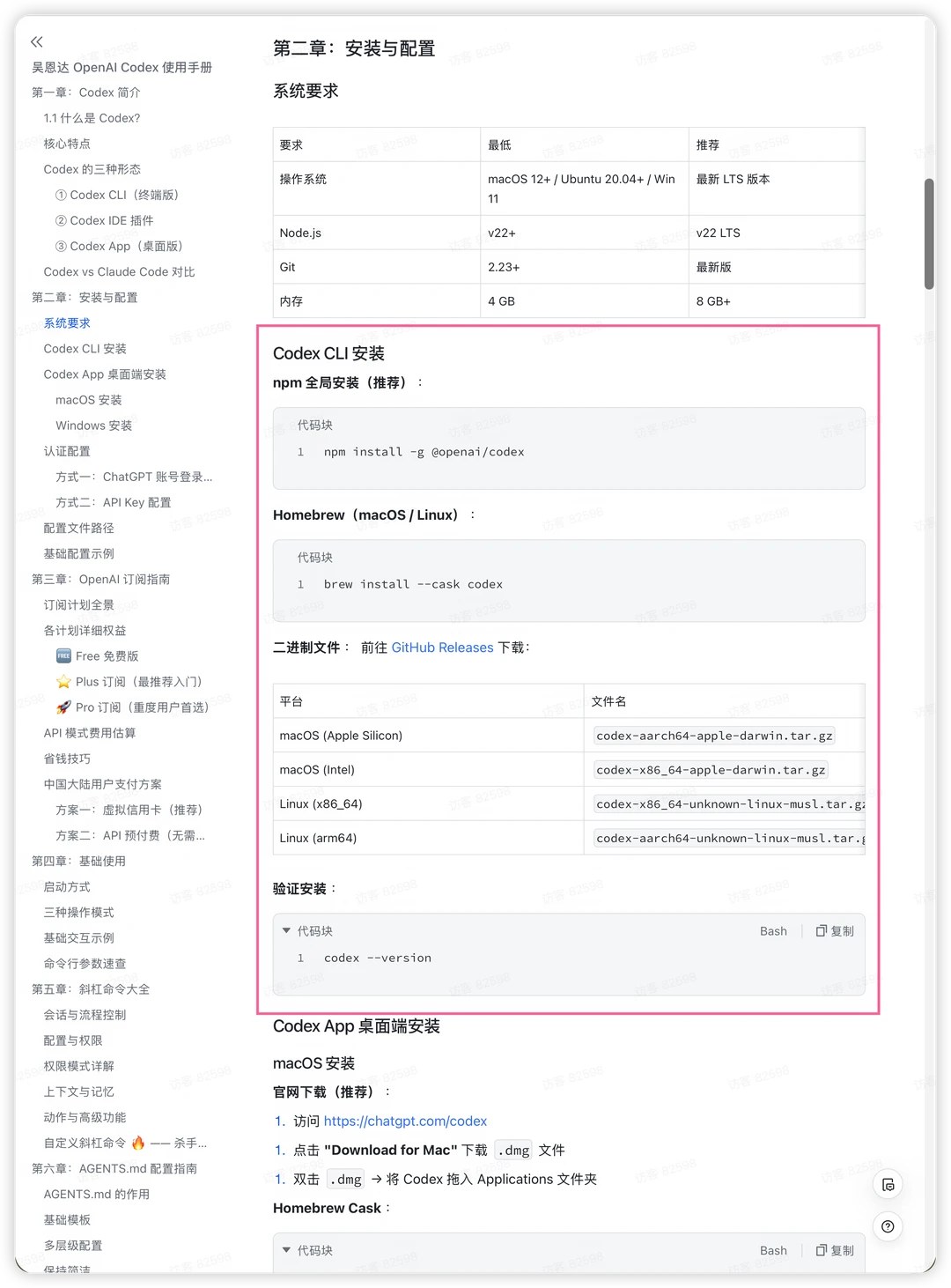Go to 权限模式详解 in outline
The width and height of the screenshot is (951, 1288).
tap(78, 1066)
